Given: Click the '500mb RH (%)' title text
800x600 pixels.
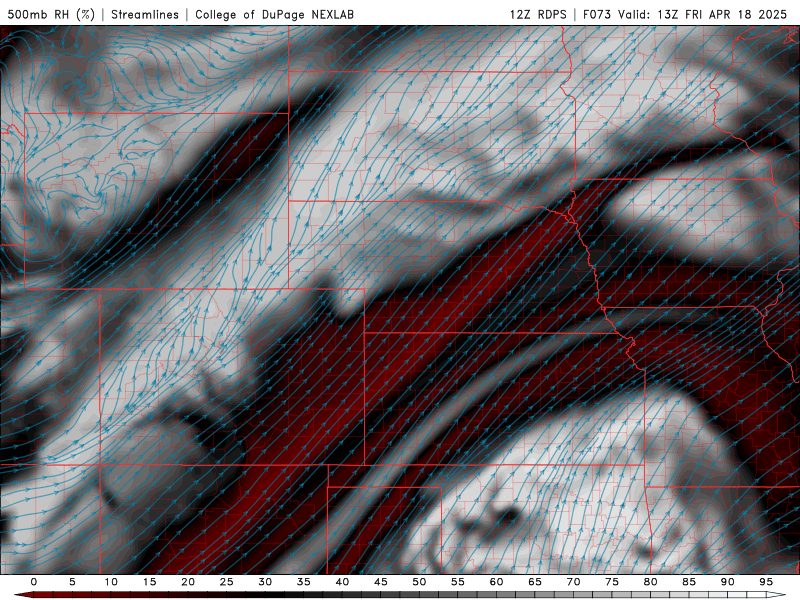Looking at the screenshot, I should click(51, 14).
